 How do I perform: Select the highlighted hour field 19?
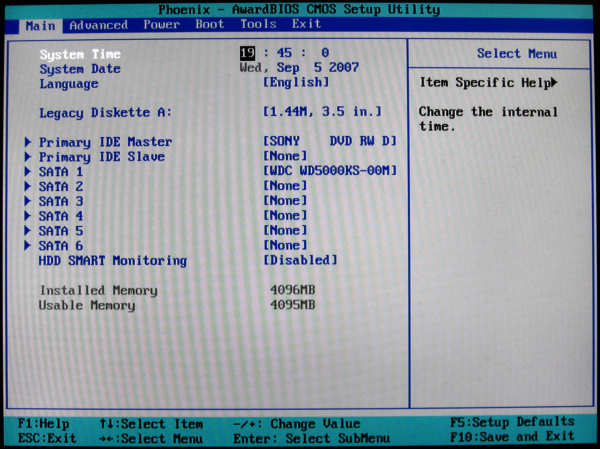click(x=248, y=53)
